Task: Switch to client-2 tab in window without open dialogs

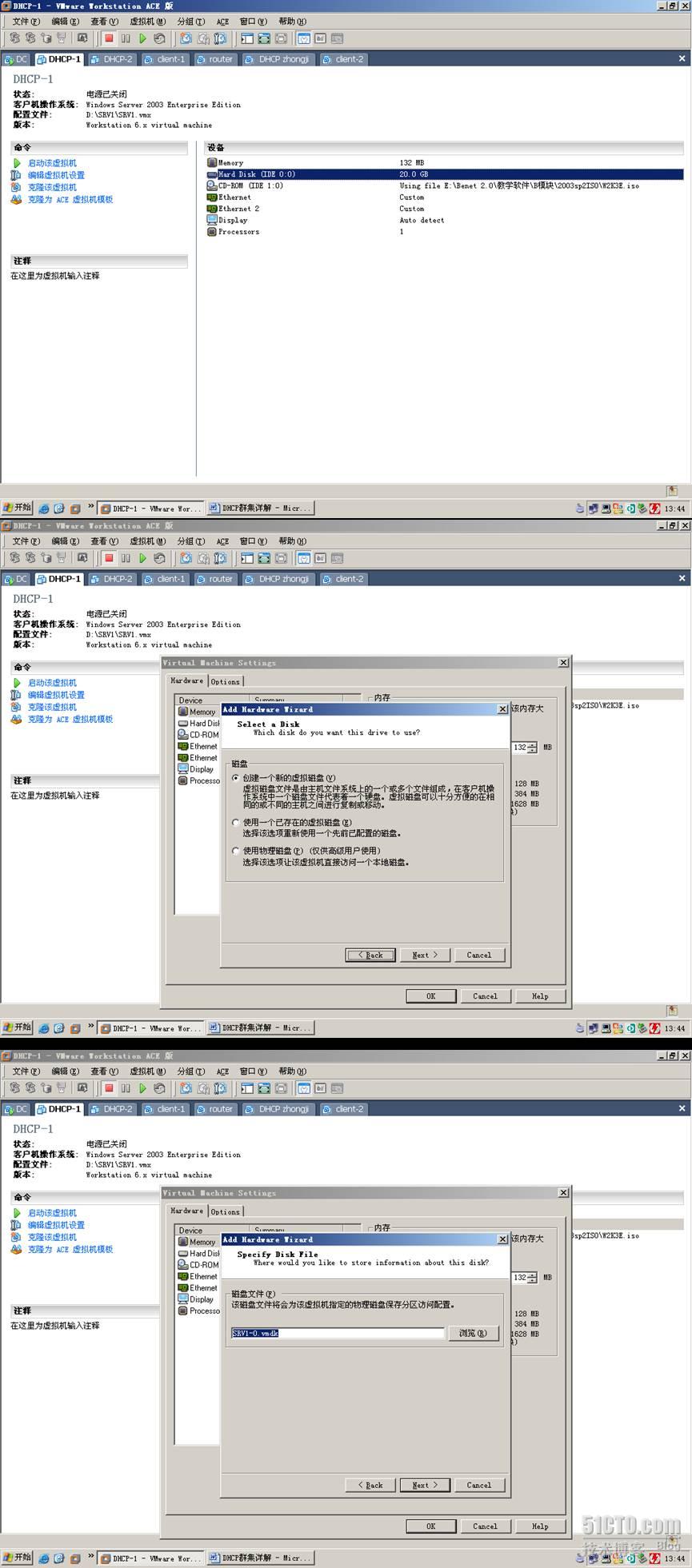Action: point(343,59)
